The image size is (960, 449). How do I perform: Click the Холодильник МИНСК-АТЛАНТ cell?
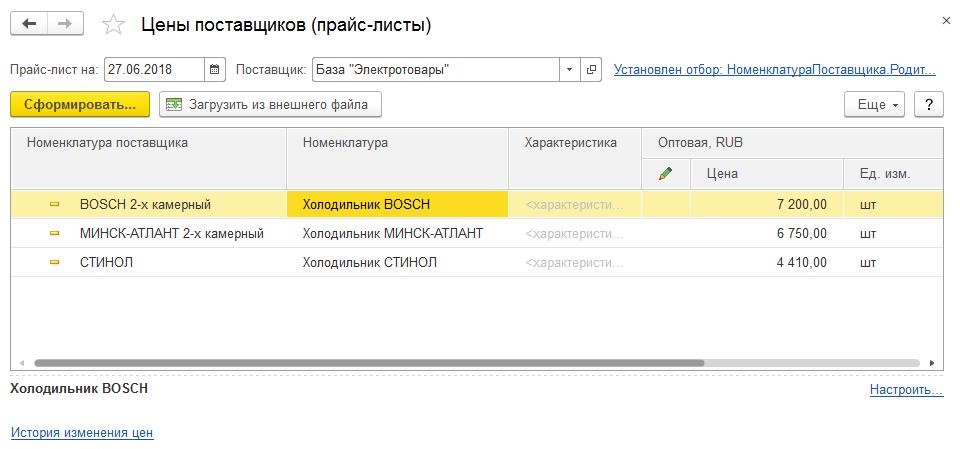tap(397, 233)
